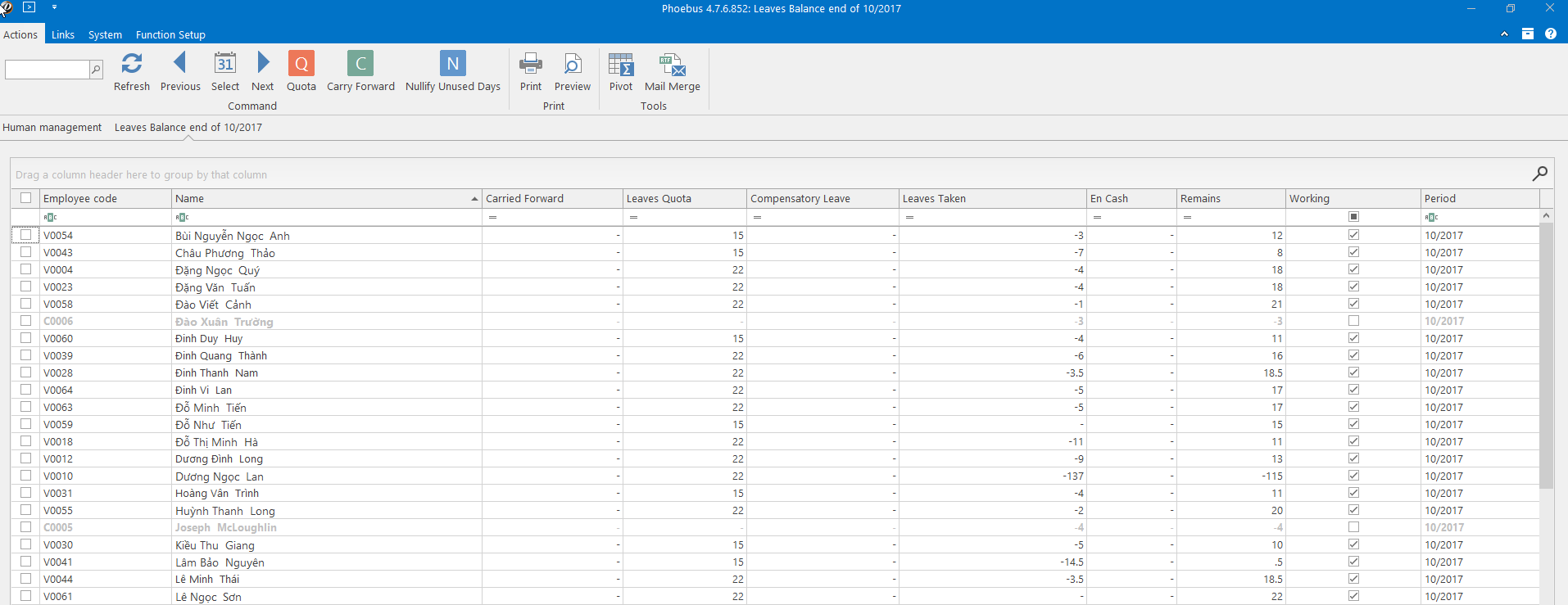Click the quick access play icon

tap(29, 7)
